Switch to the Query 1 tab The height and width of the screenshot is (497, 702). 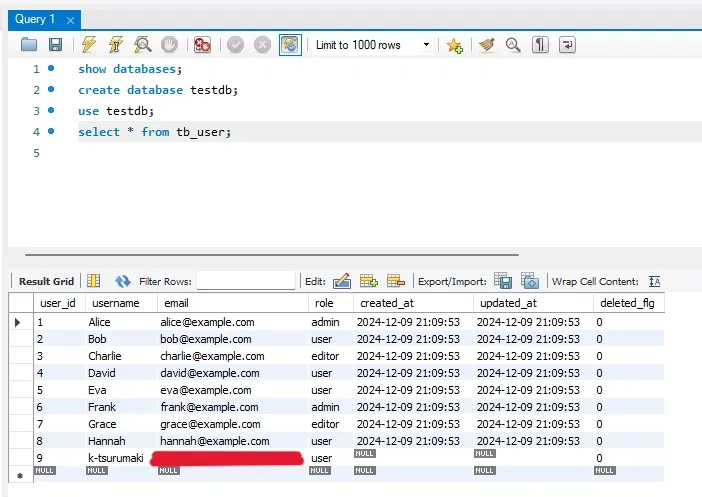35,19
